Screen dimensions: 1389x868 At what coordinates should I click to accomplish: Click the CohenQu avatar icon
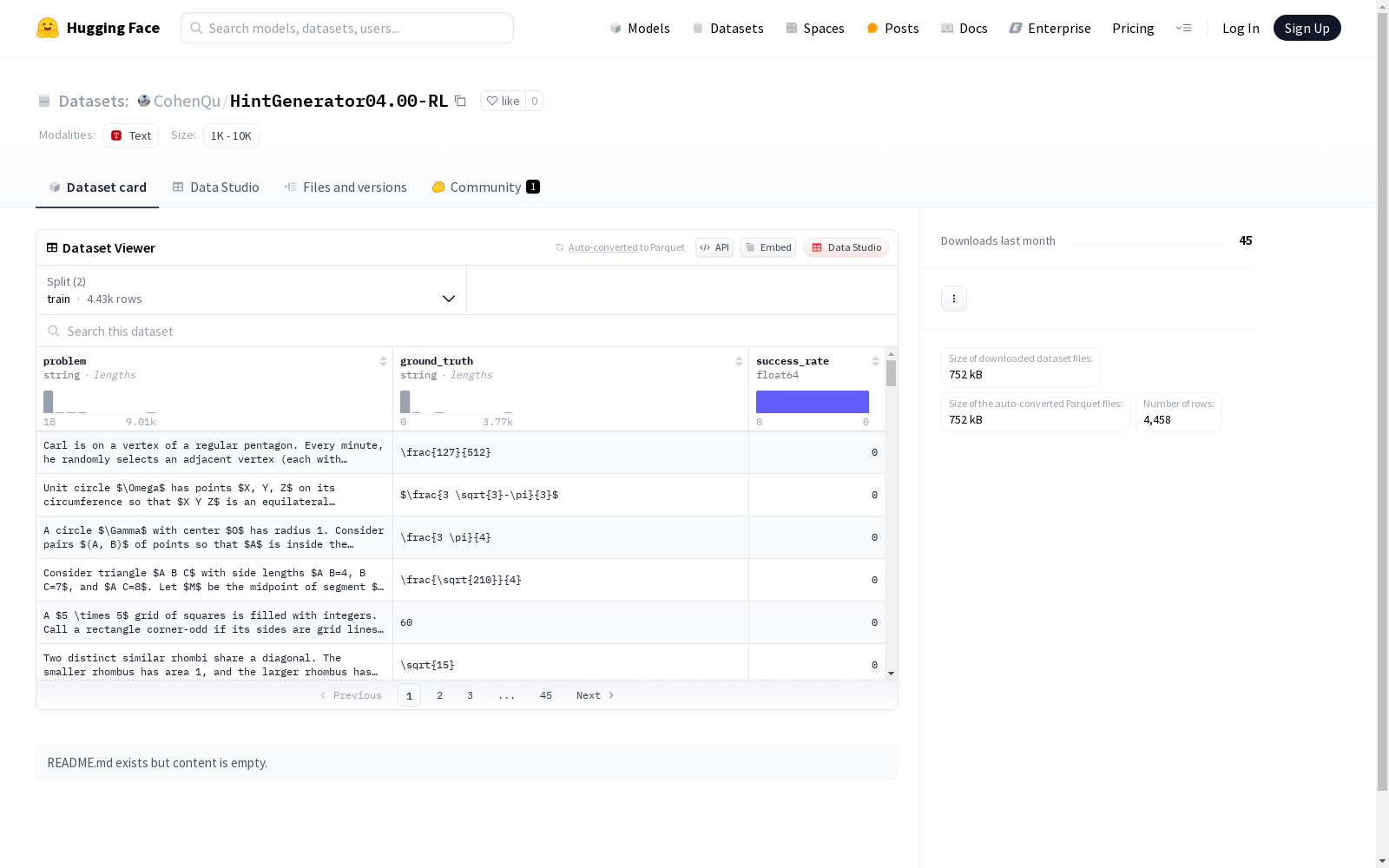pos(144,101)
